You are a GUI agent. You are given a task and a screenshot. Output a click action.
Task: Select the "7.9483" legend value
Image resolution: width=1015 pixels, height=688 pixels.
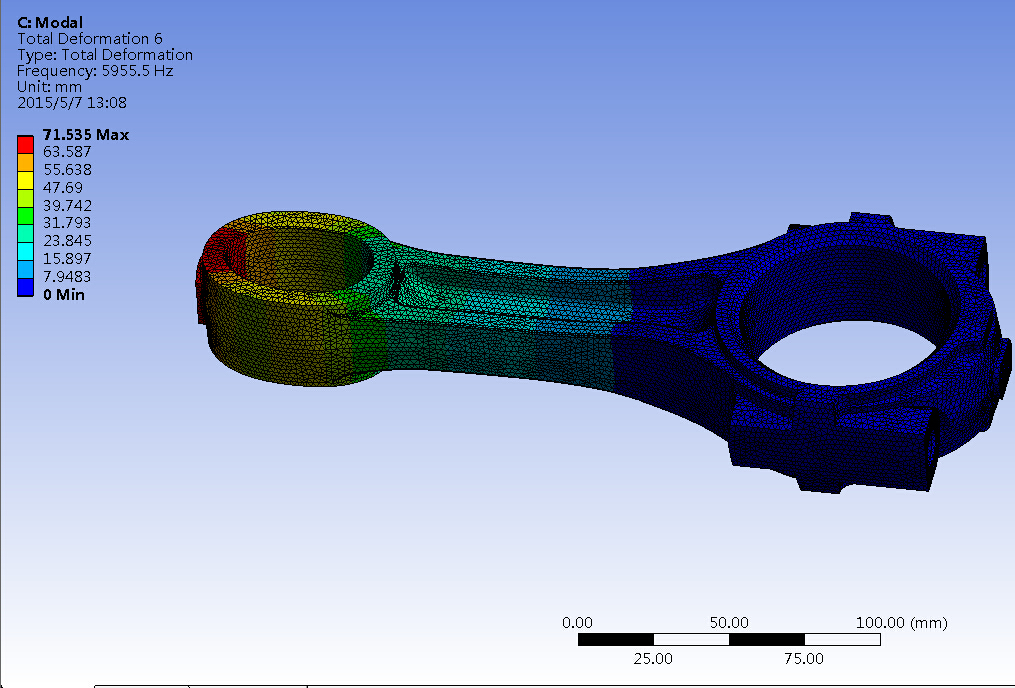tap(67, 276)
